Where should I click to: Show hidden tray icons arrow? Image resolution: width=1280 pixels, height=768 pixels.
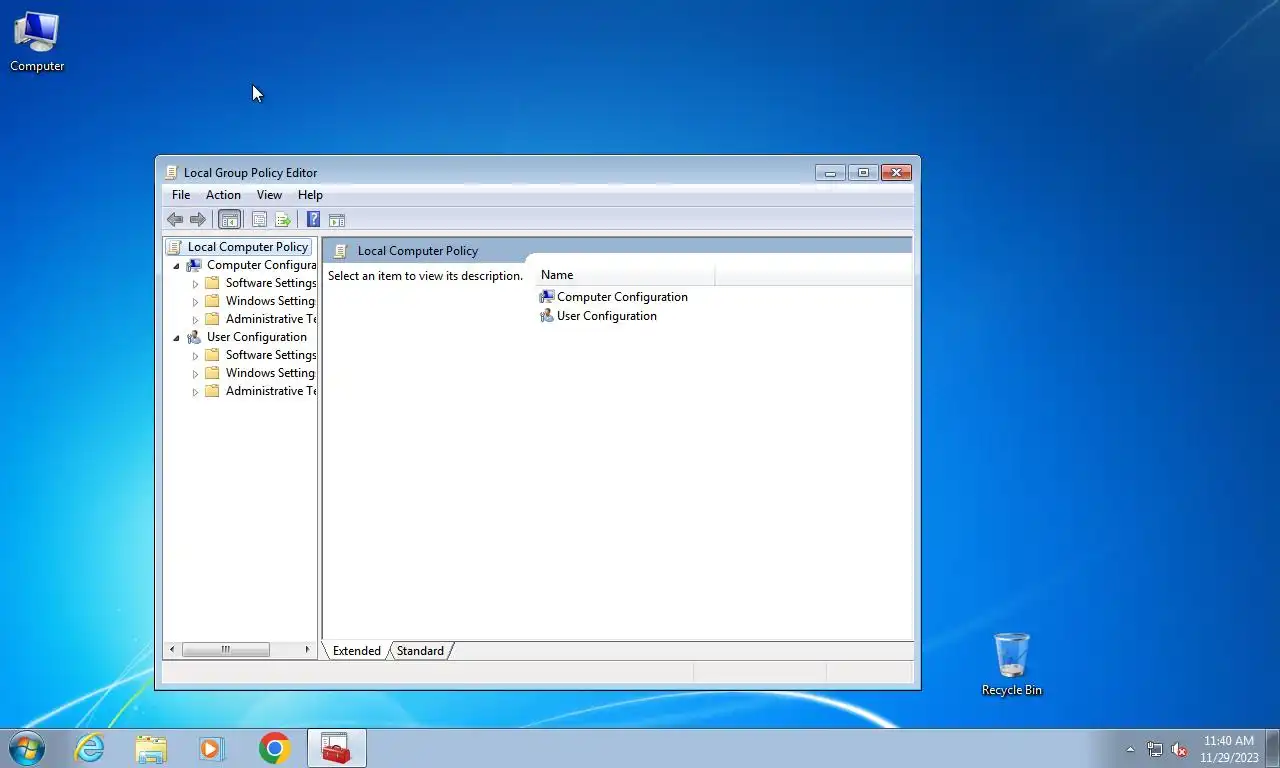[x=1131, y=749]
